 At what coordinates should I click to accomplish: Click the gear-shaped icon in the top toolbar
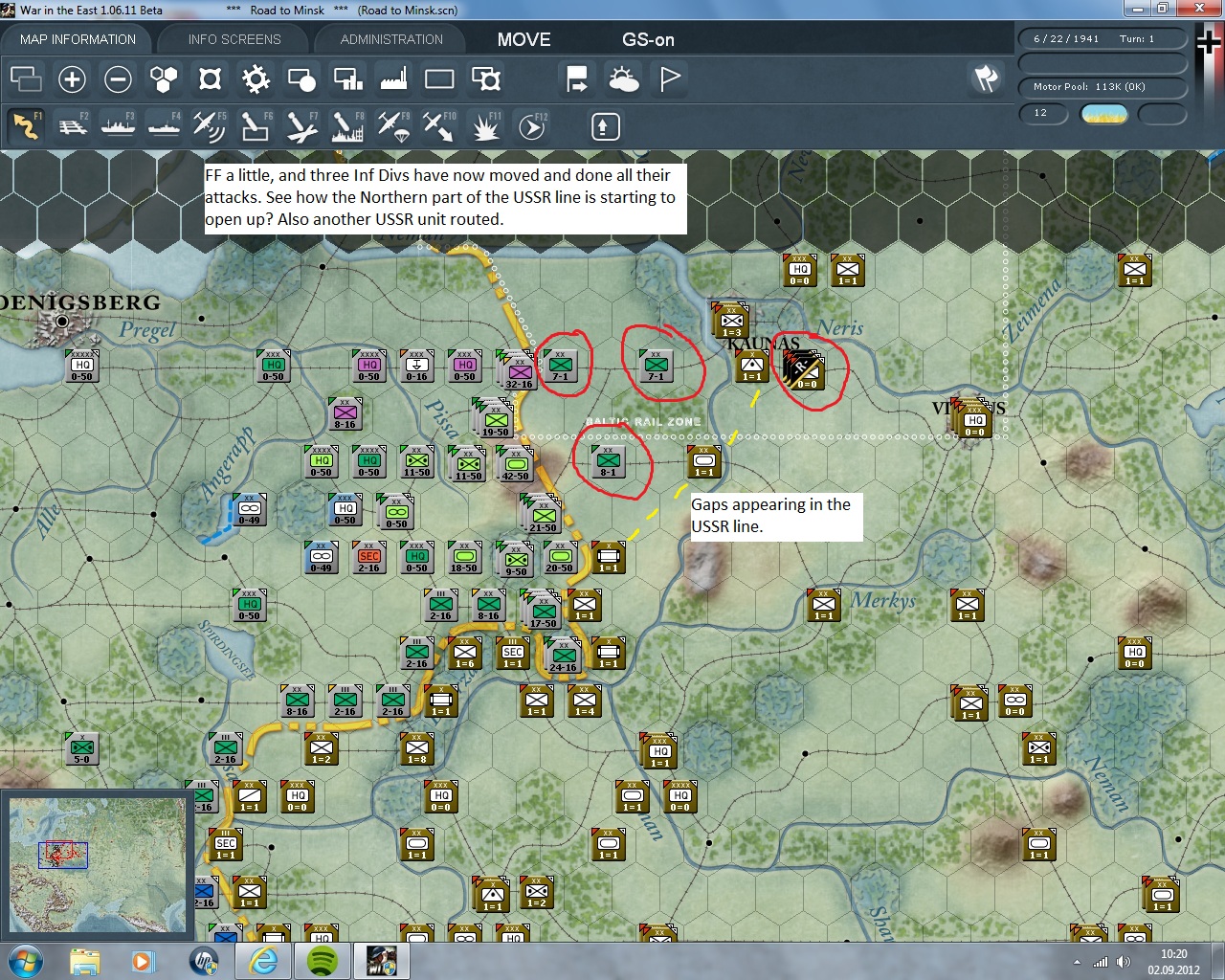[x=256, y=78]
